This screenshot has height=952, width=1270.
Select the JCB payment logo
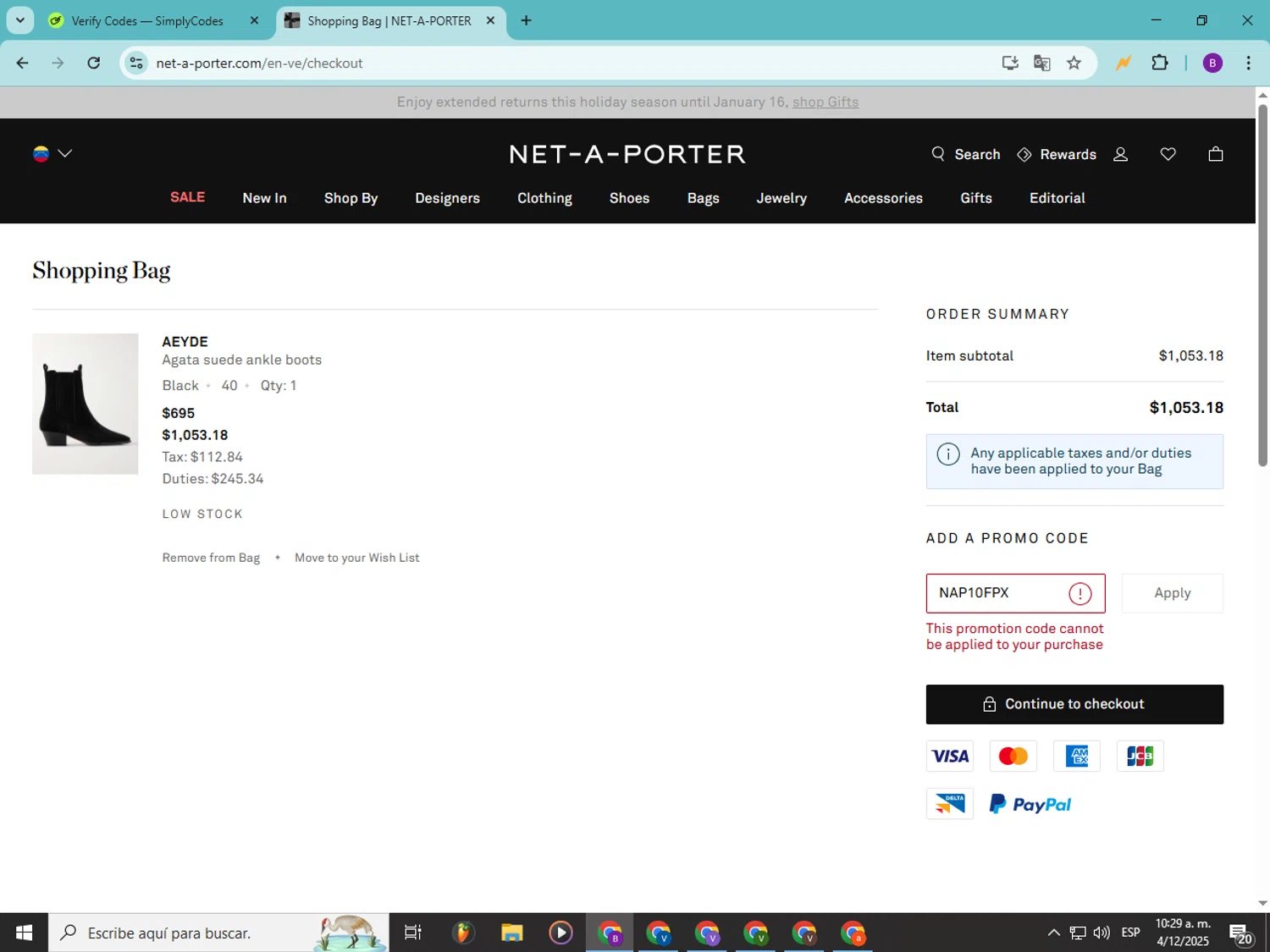click(1140, 756)
